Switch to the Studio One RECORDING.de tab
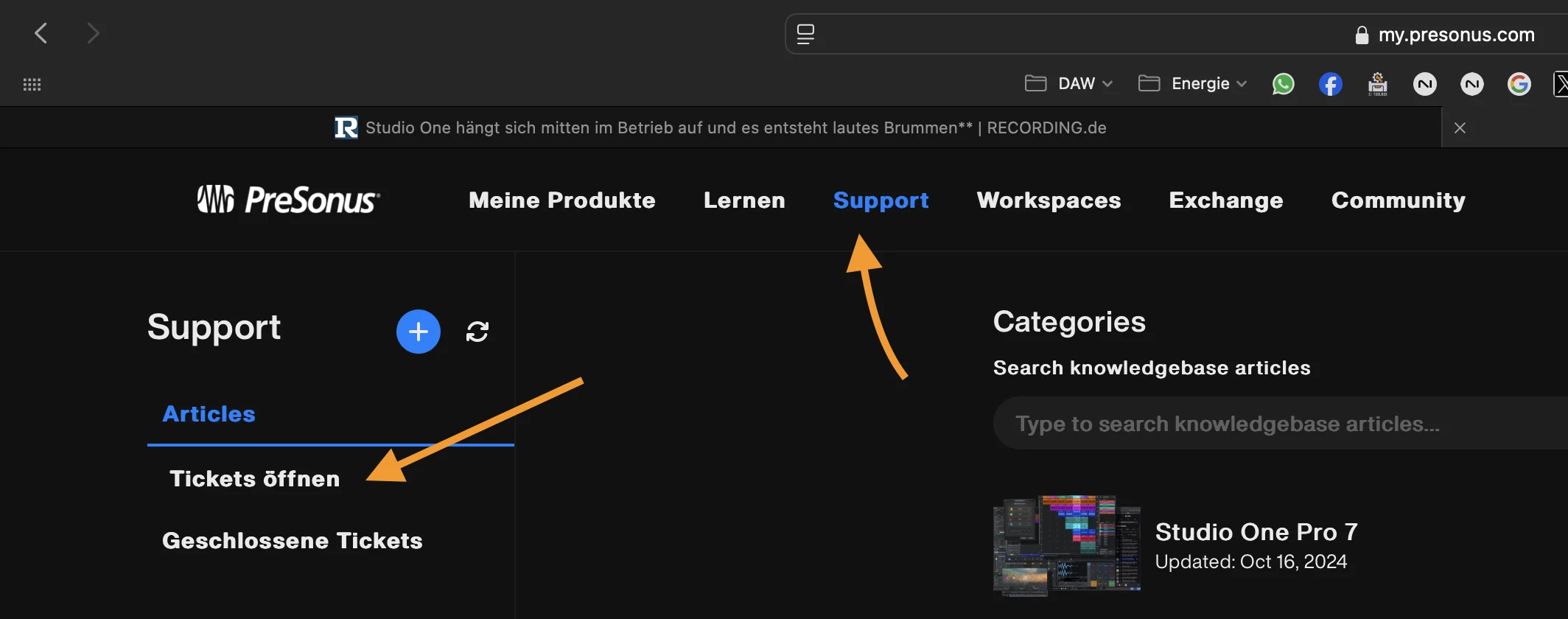This screenshot has height=619, width=1568. [721, 128]
